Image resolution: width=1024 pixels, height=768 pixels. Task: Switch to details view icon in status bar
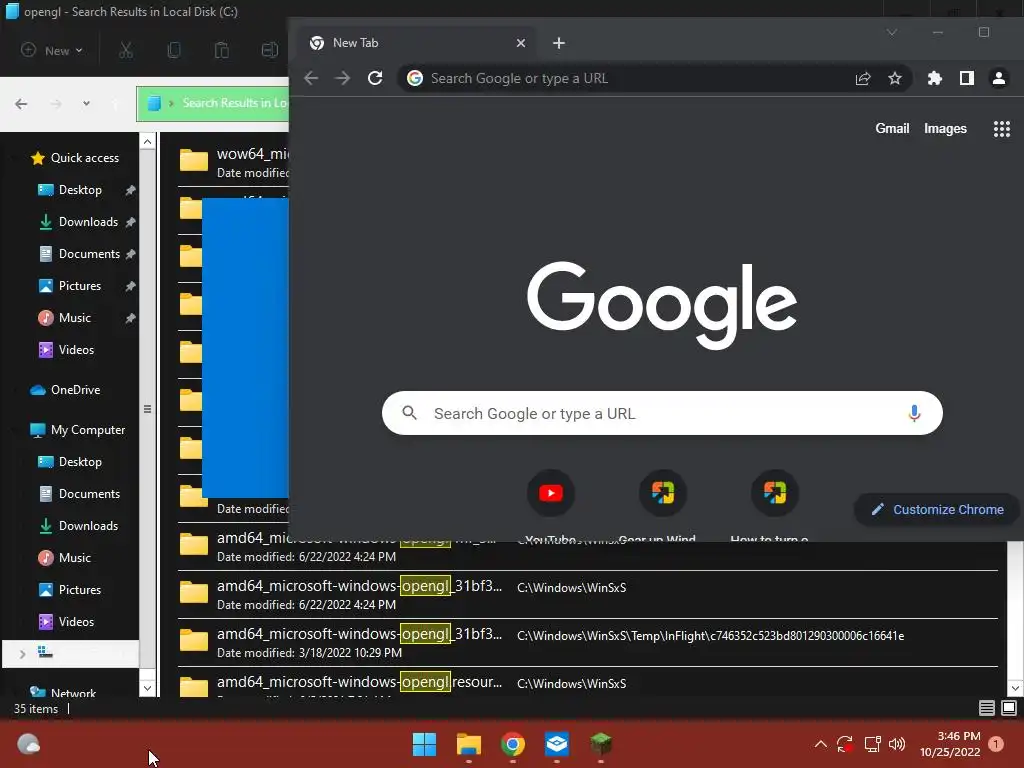pyautogui.click(x=987, y=708)
